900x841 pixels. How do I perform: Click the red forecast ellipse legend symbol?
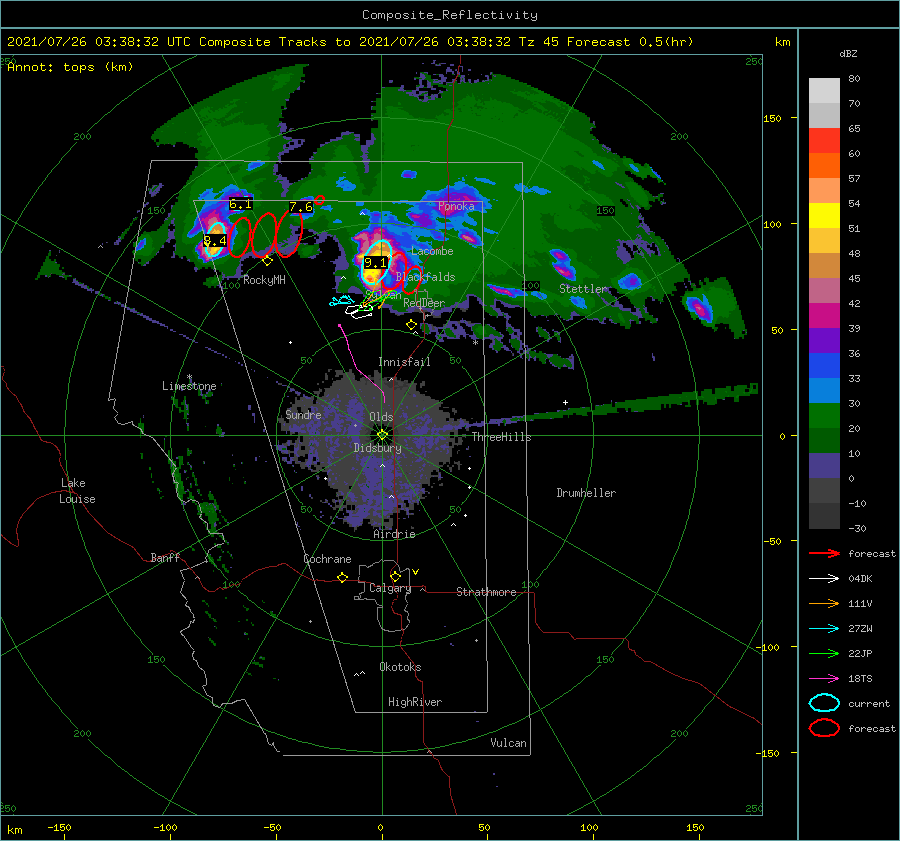coord(824,728)
